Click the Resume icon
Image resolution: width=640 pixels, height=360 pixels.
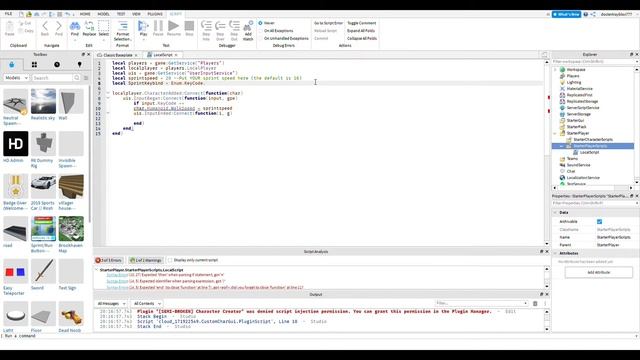pyautogui.click(x=173, y=26)
